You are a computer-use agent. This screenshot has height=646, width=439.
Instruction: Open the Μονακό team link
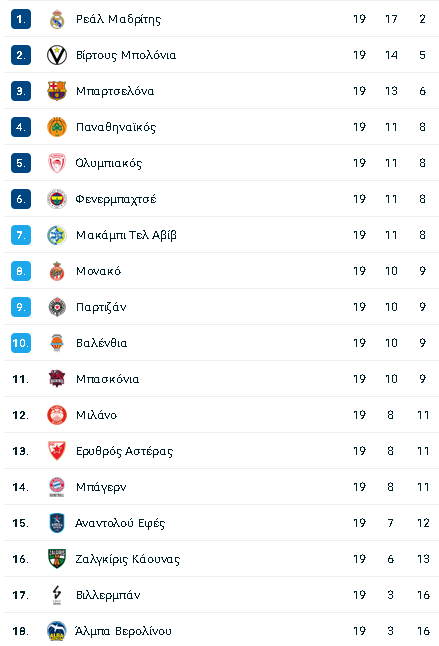tap(98, 271)
